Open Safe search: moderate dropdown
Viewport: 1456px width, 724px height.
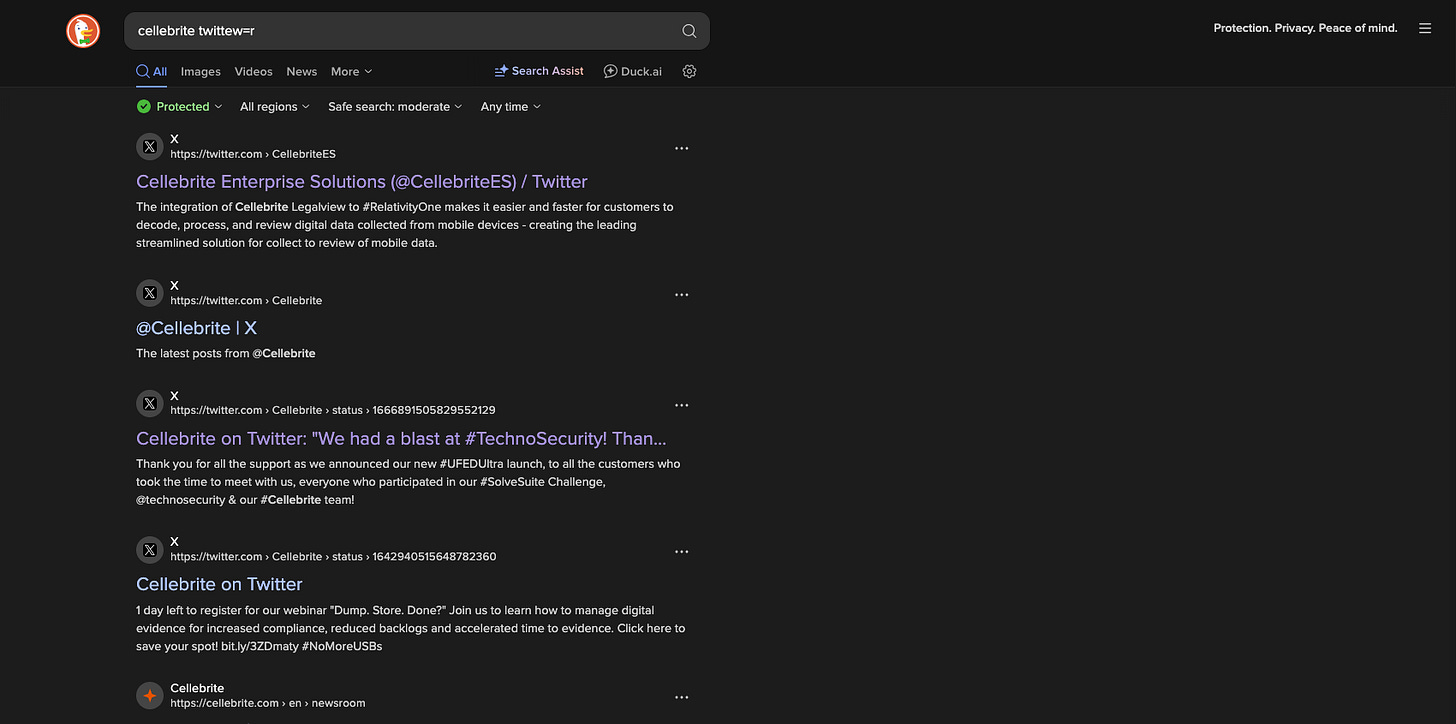[395, 107]
